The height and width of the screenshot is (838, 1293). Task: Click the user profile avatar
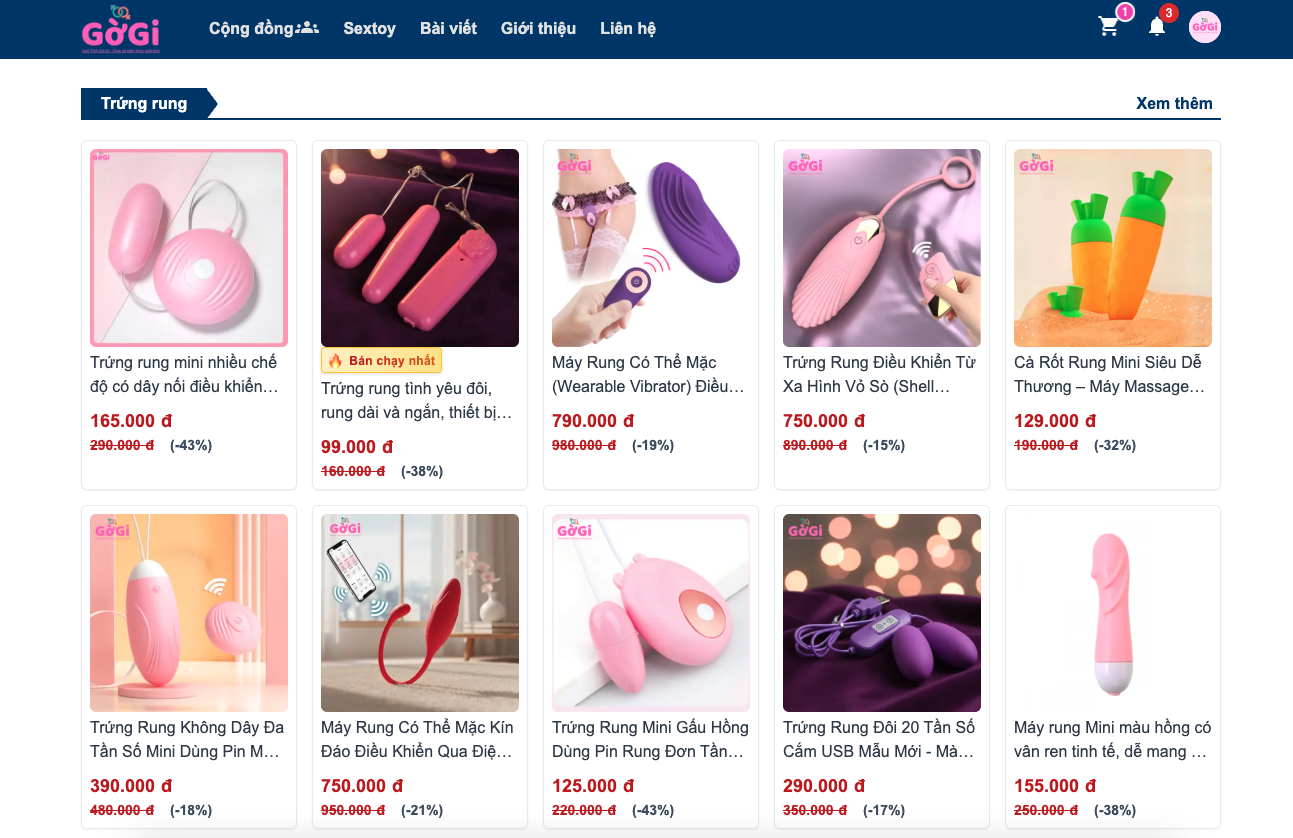[1204, 27]
